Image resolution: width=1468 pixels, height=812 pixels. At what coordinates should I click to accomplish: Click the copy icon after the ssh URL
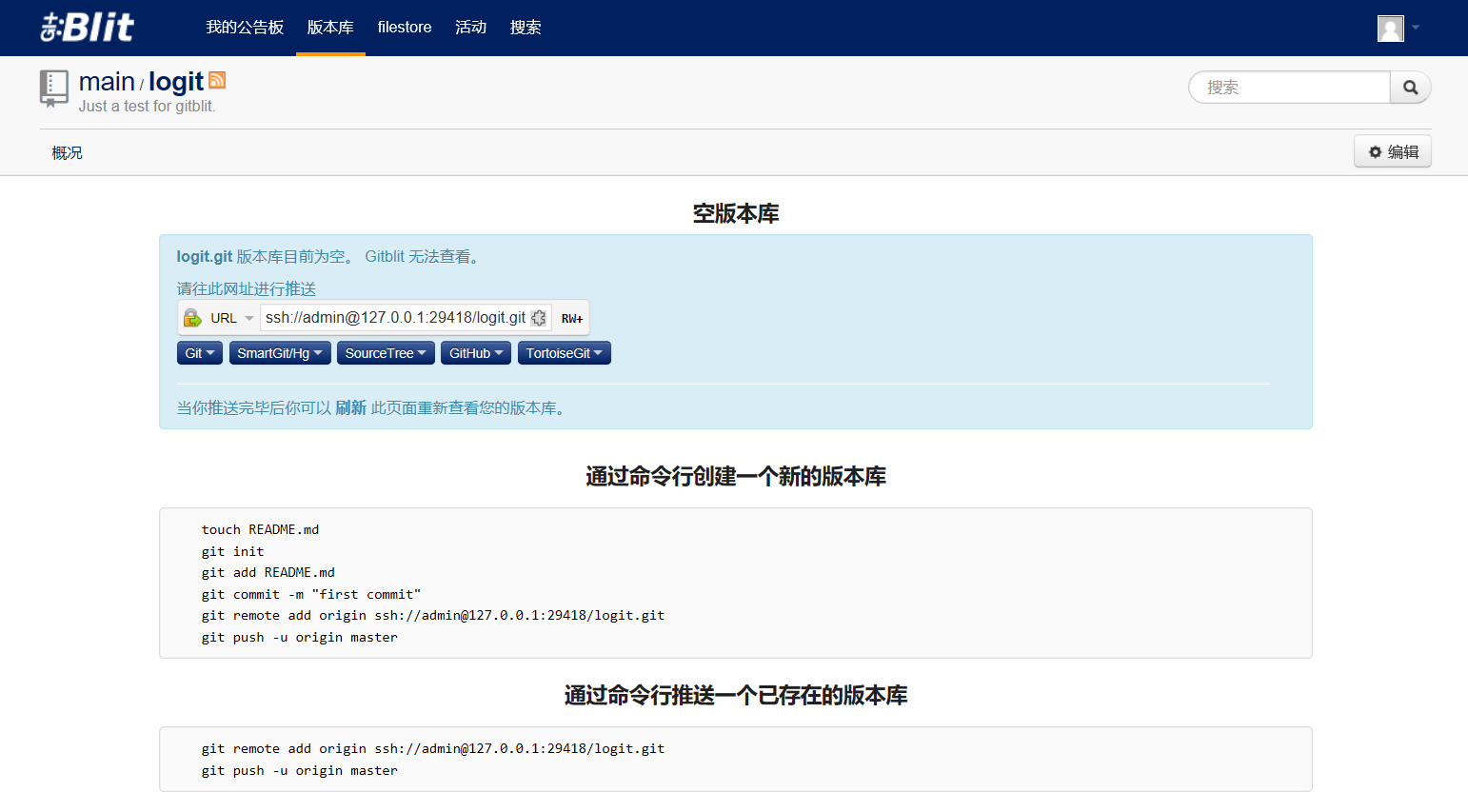(539, 317)
